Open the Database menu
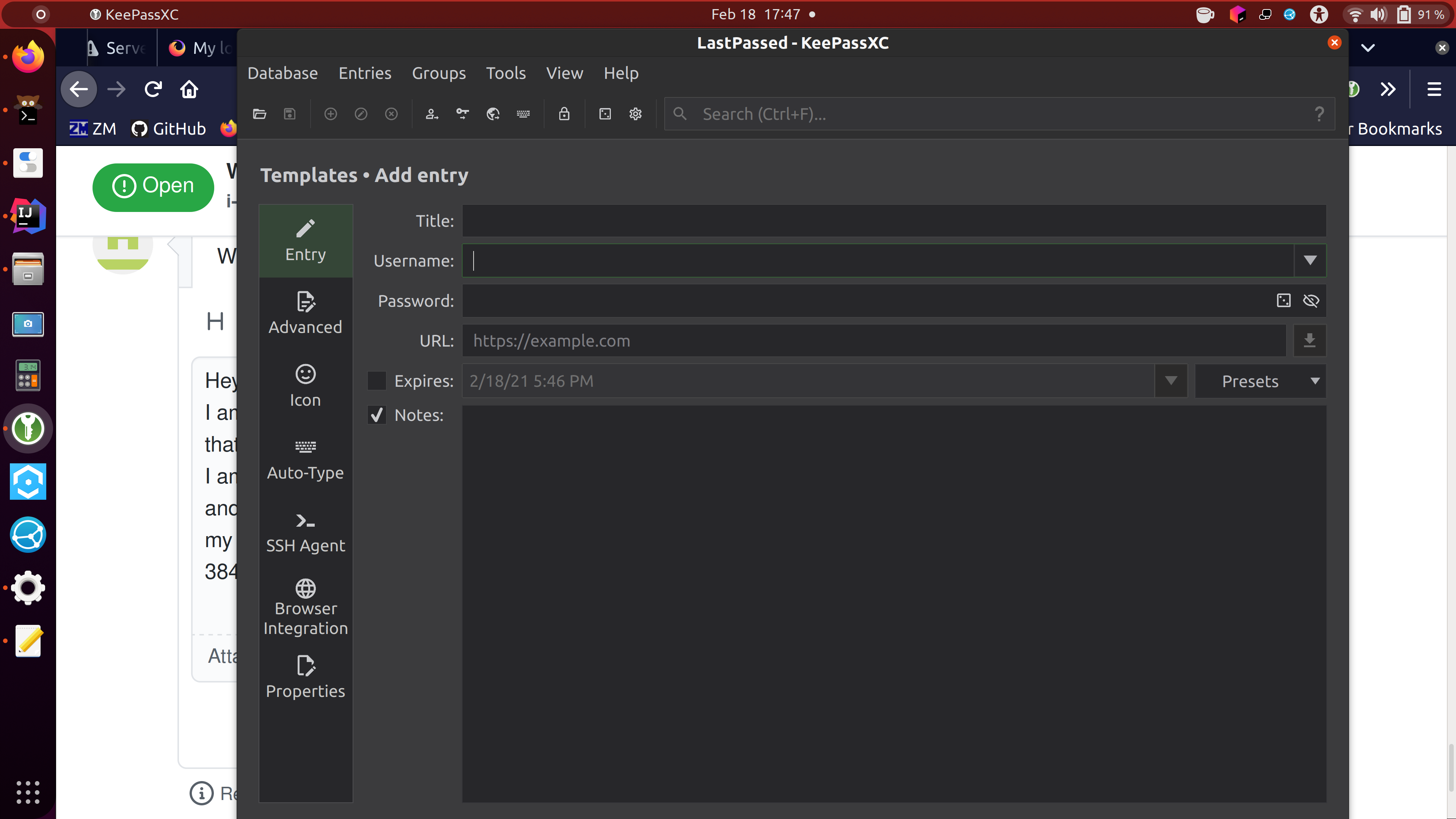1456x819 pixels. pos(282,73)
